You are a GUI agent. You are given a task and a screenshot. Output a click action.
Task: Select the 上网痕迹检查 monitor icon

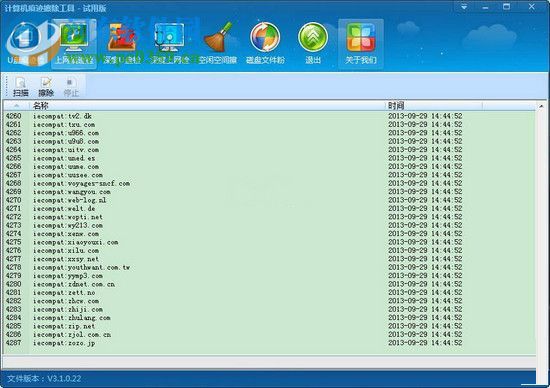point(74,44)
